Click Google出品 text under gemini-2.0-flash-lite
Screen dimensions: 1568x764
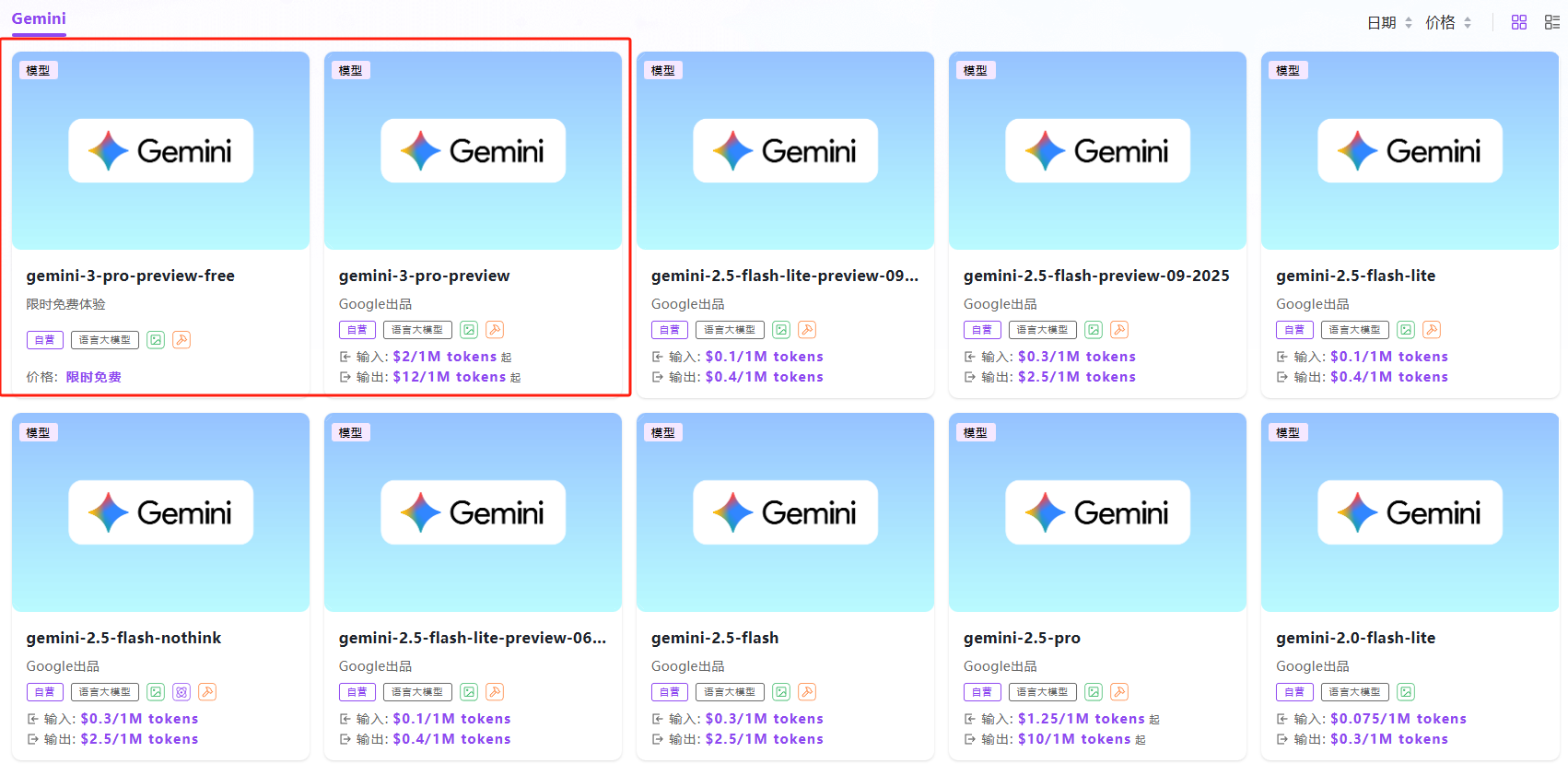(x=1313, y=666)
